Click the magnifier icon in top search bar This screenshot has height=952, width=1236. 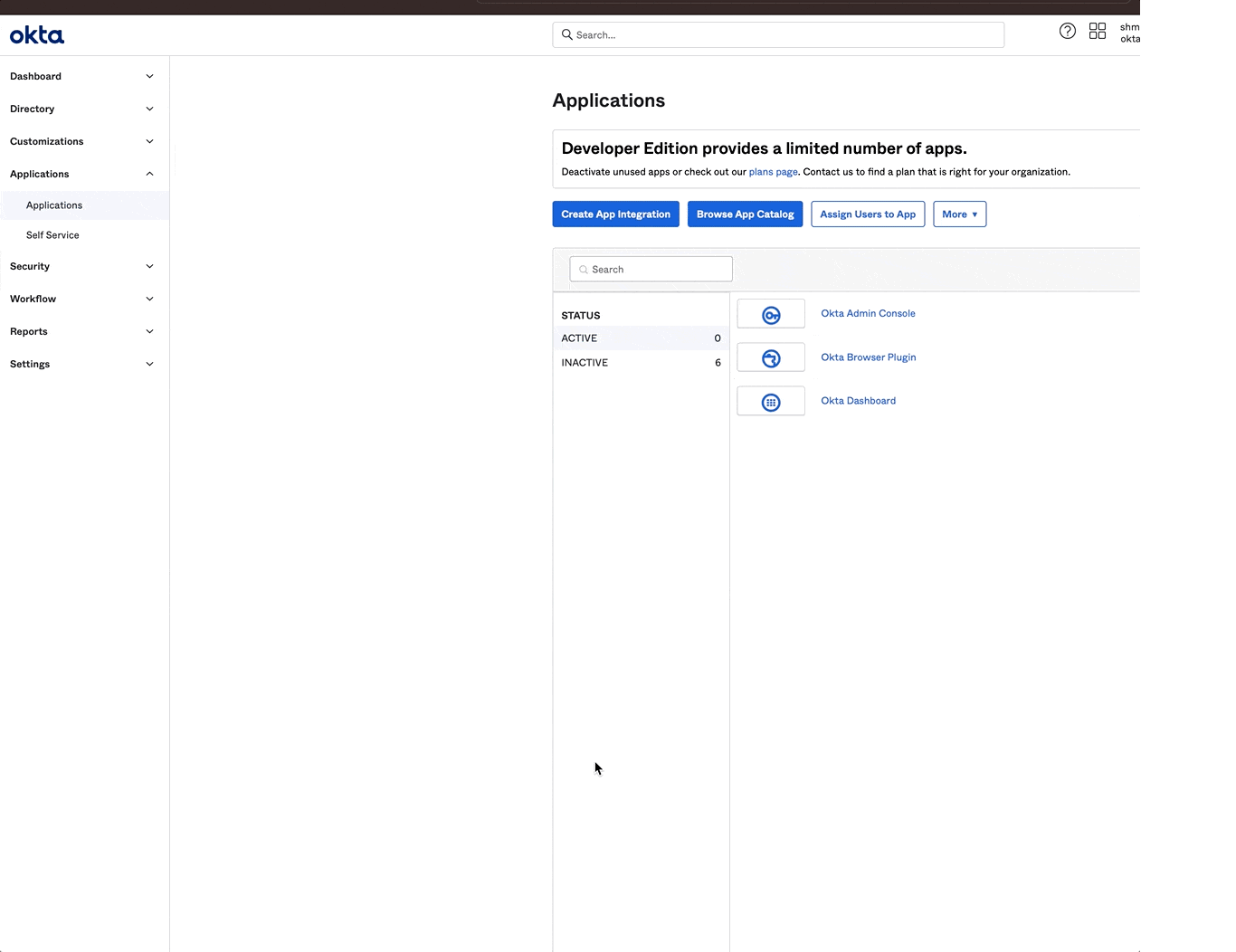coord(567,34)
